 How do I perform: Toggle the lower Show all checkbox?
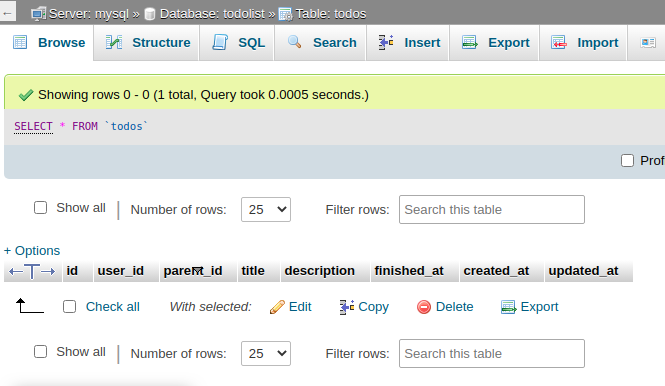point(40,352)
